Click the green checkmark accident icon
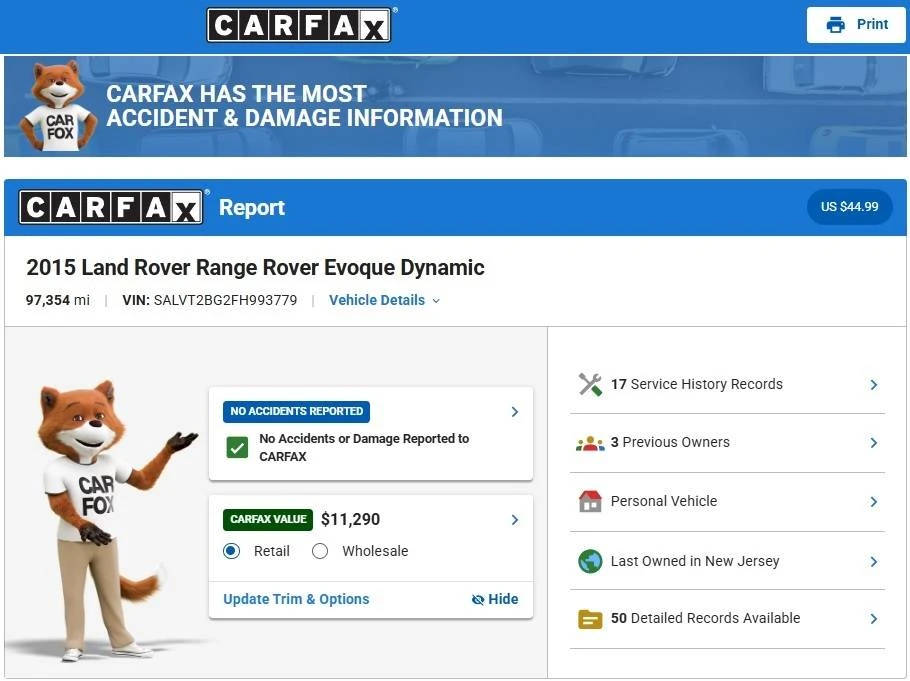This screenshot has height=681, width=910. pyautogui.click(x=237, y=448)
